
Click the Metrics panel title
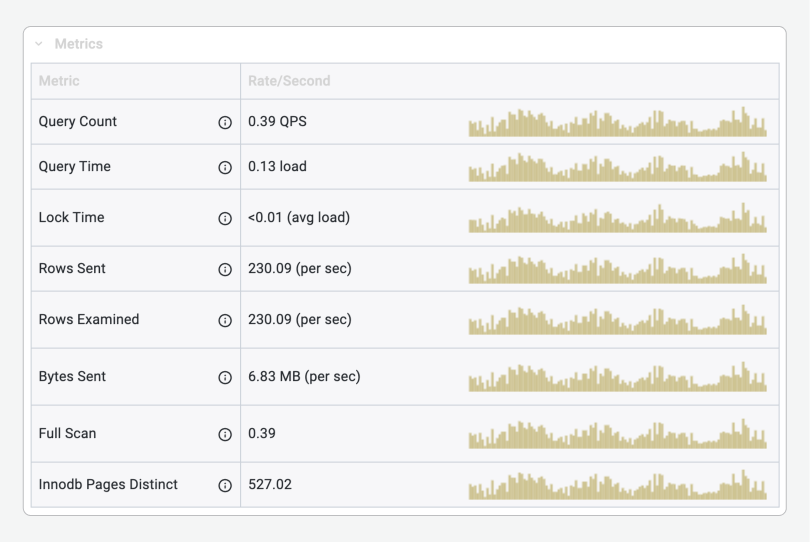click(x=79, y=44)
